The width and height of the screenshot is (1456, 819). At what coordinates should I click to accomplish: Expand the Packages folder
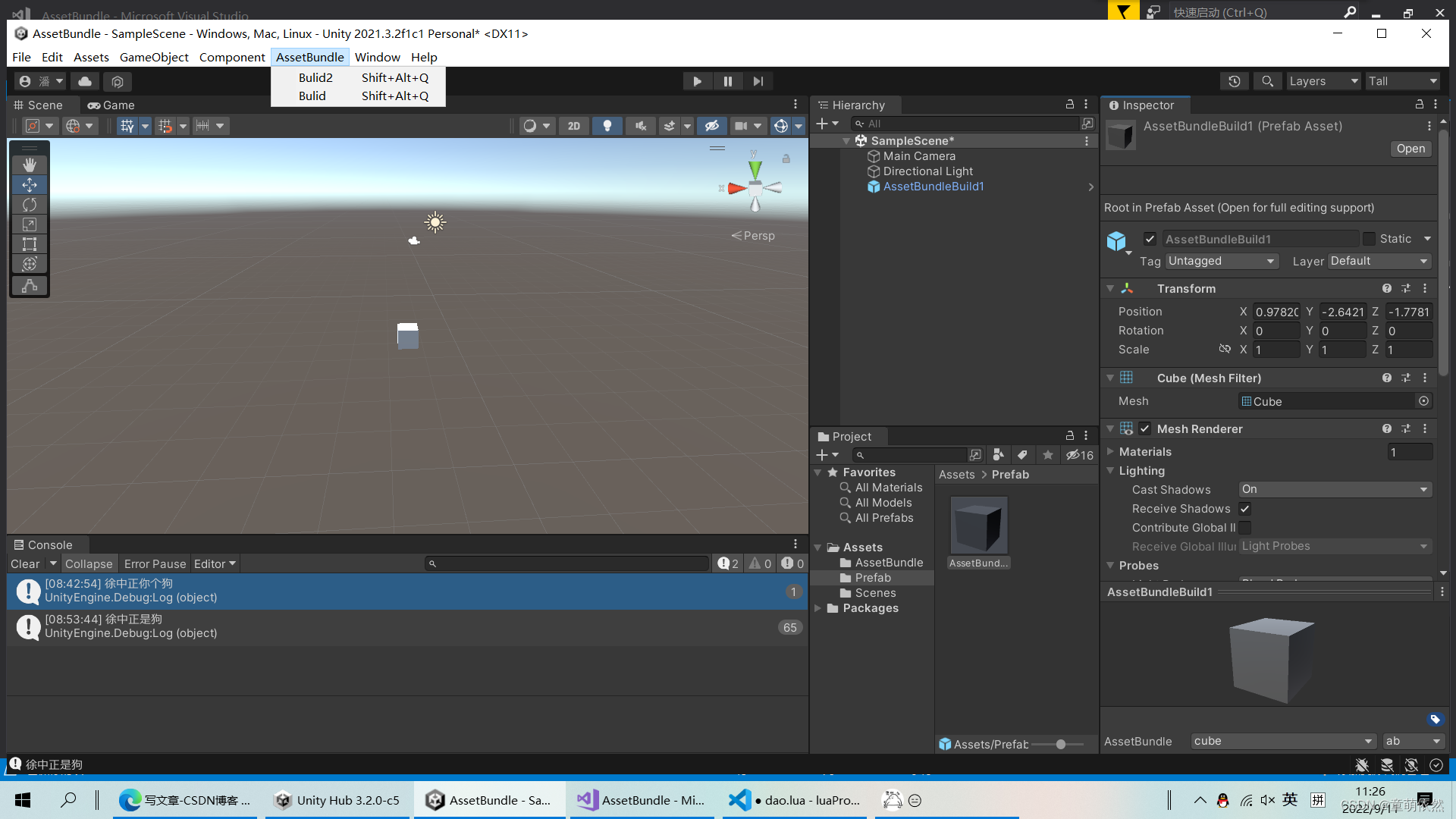817,608
